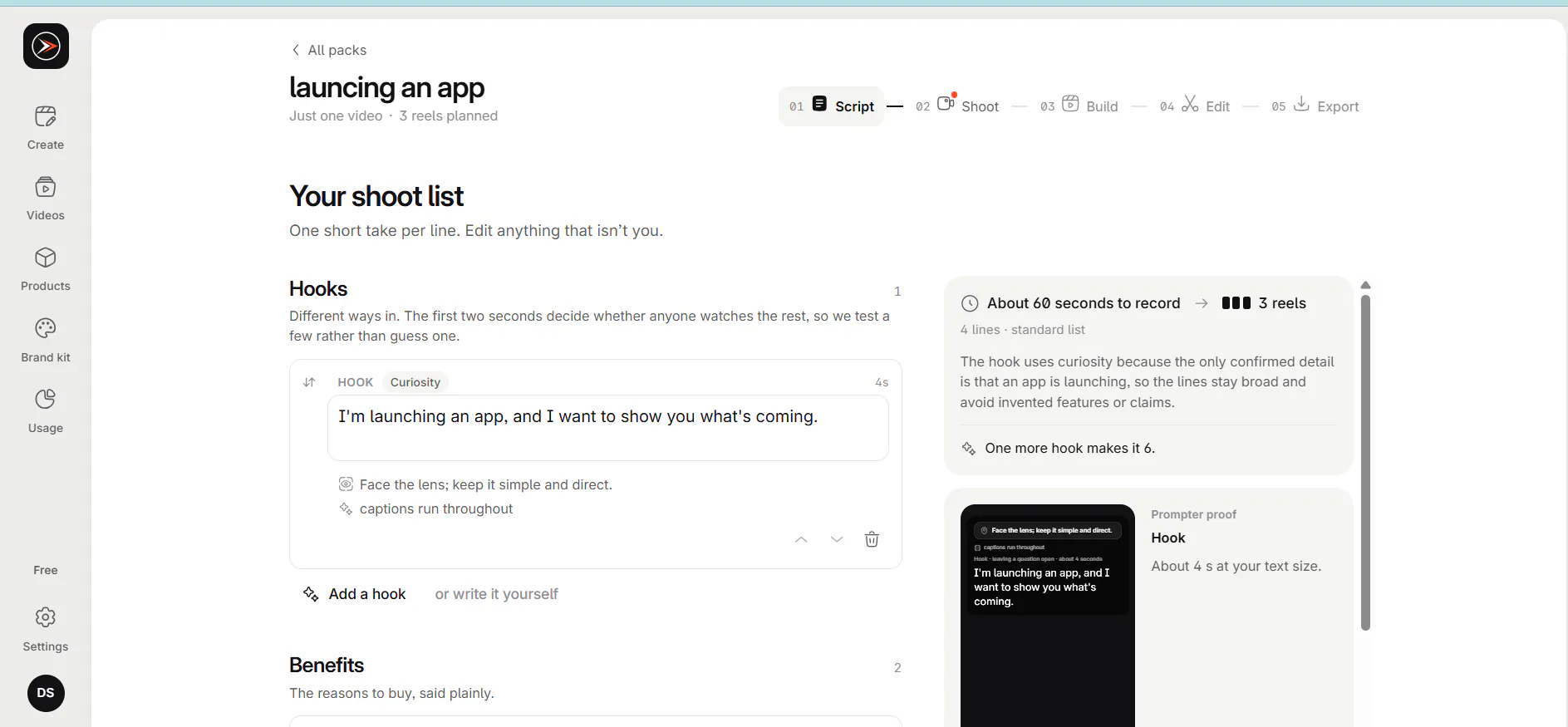Click the DS user avatar
1568x727 pixels.
46,693
